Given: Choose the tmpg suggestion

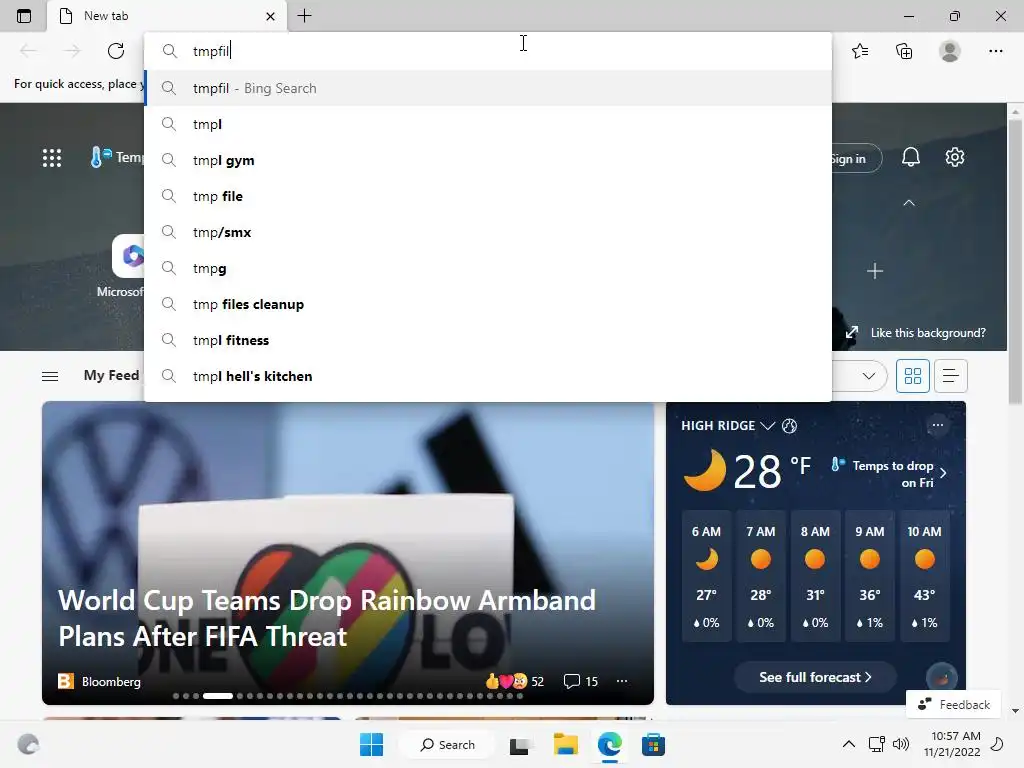Looking at the screenshot, I should coord(487,268).
